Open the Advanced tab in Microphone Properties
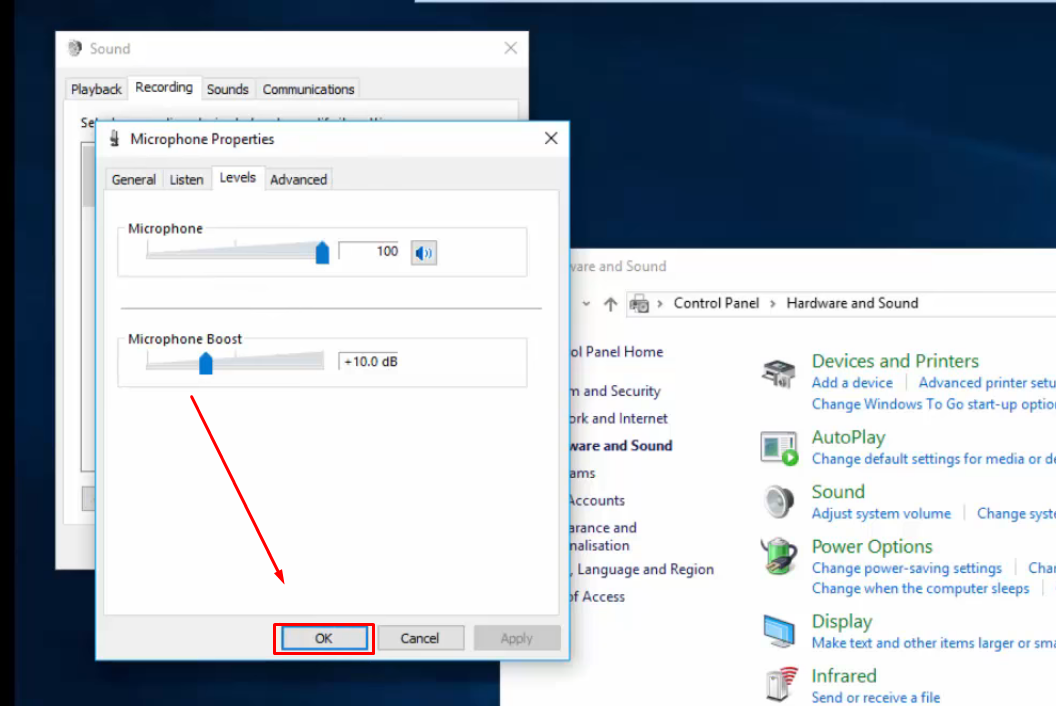This screenshot has height=706, width=1056. [x=298, y=180]
